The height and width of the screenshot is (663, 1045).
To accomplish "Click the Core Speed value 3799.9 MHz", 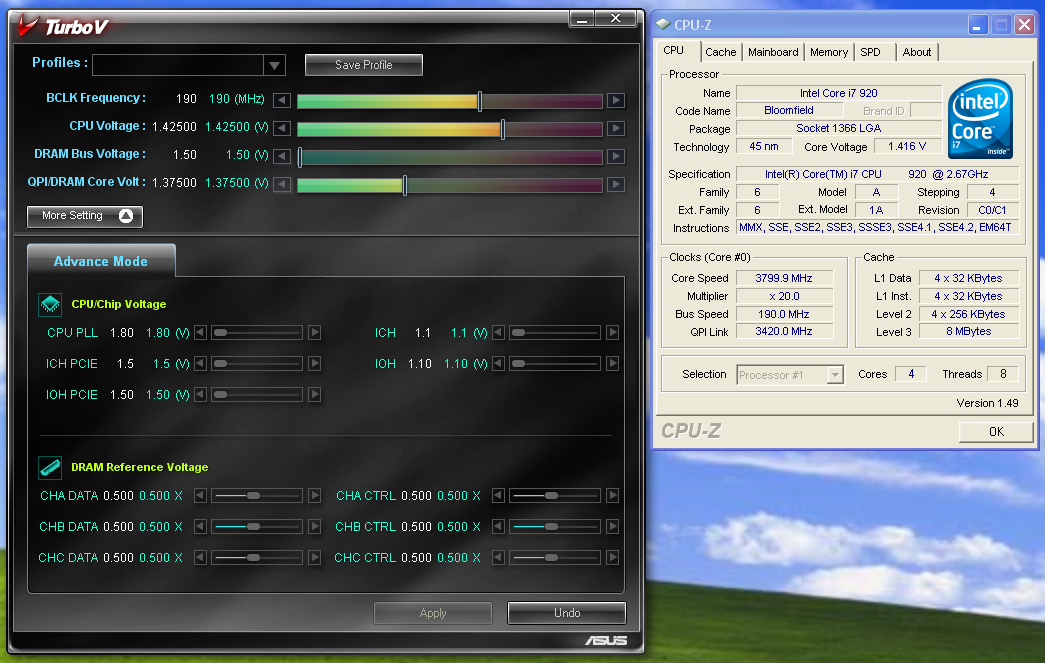I will (x=784, y=278).
